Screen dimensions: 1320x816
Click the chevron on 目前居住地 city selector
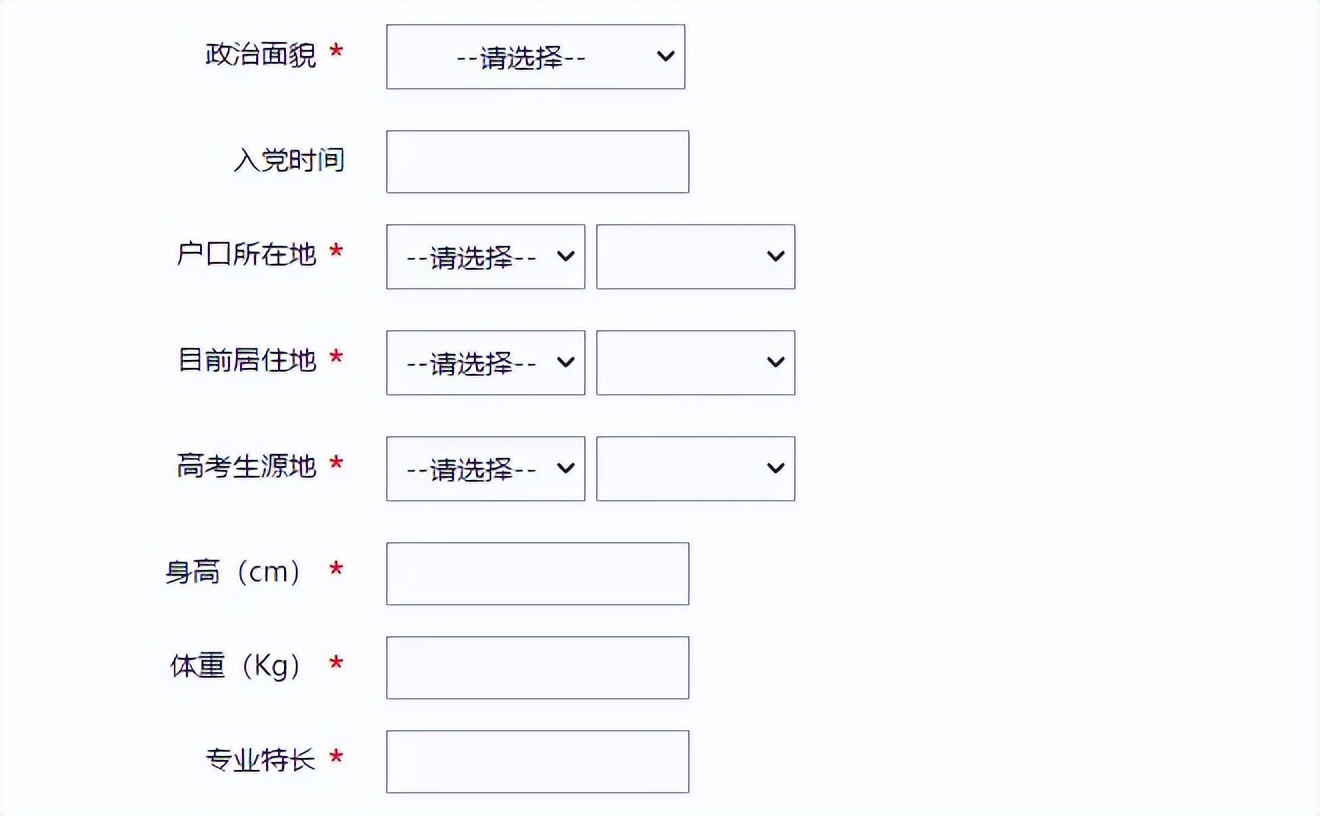tap(775, 362)
